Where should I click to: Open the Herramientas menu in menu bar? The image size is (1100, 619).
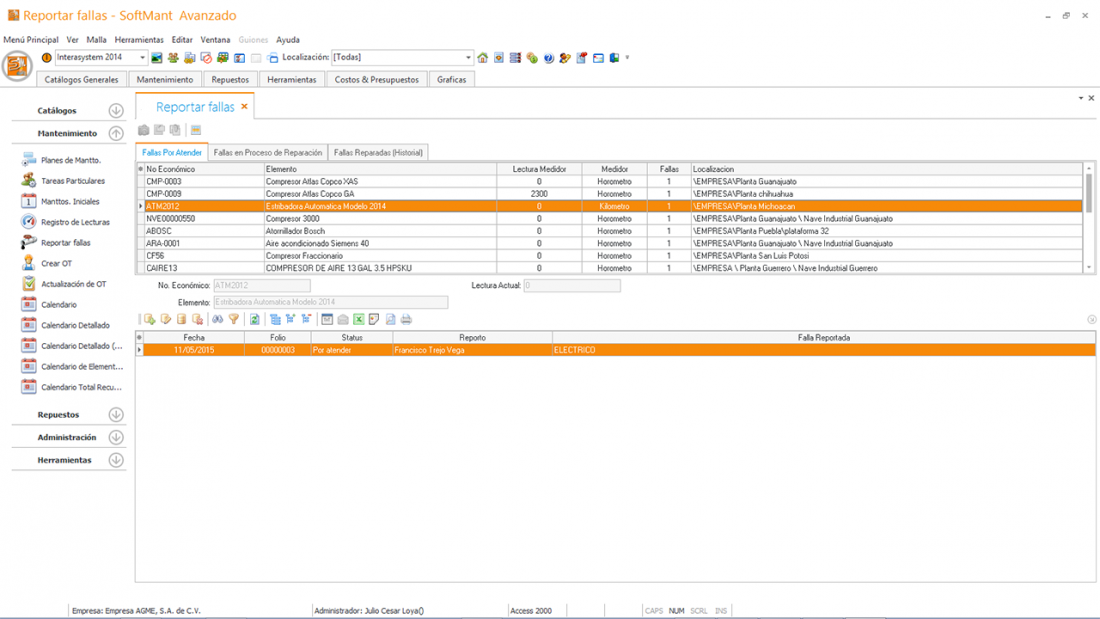(x=139, y=40)
